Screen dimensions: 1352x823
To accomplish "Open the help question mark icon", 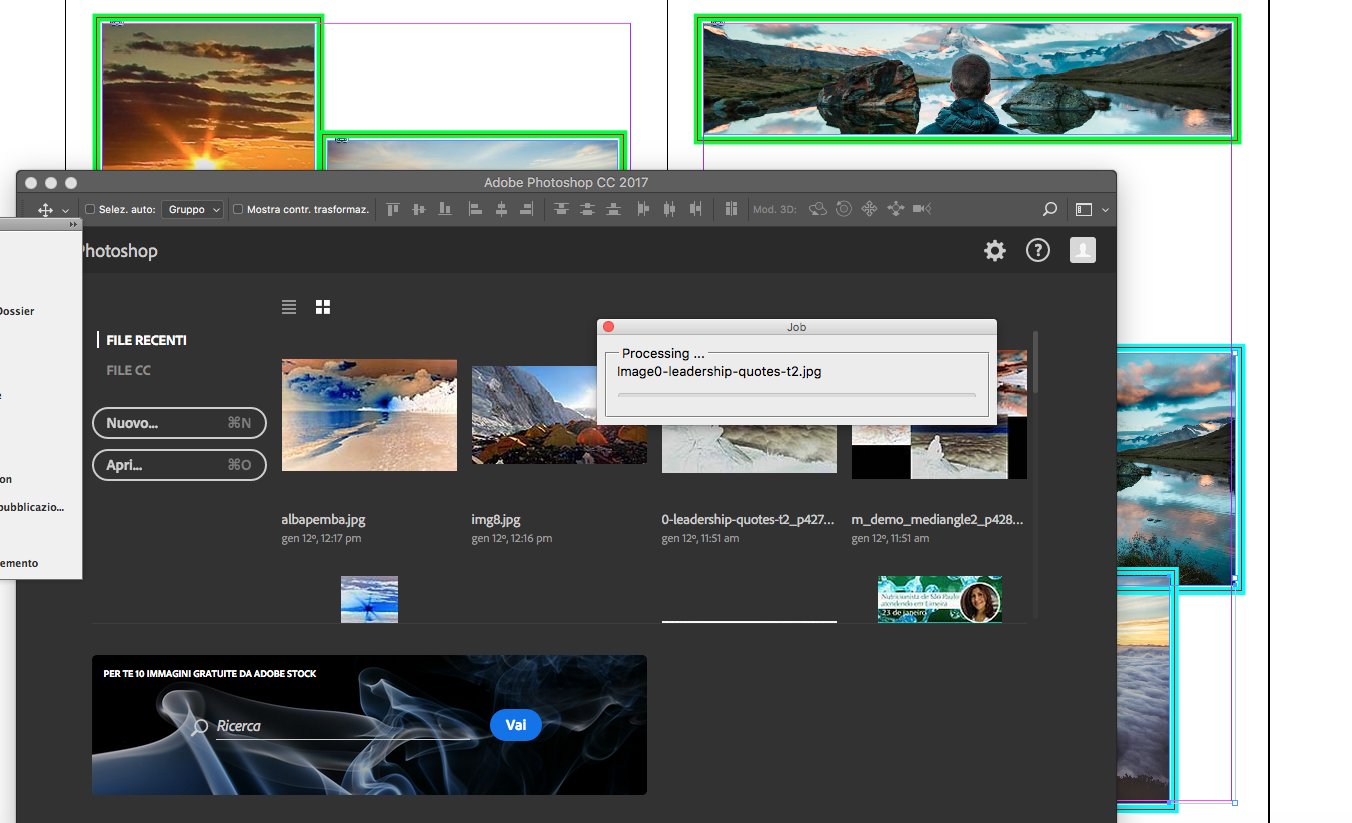I will pos(1038,251).
